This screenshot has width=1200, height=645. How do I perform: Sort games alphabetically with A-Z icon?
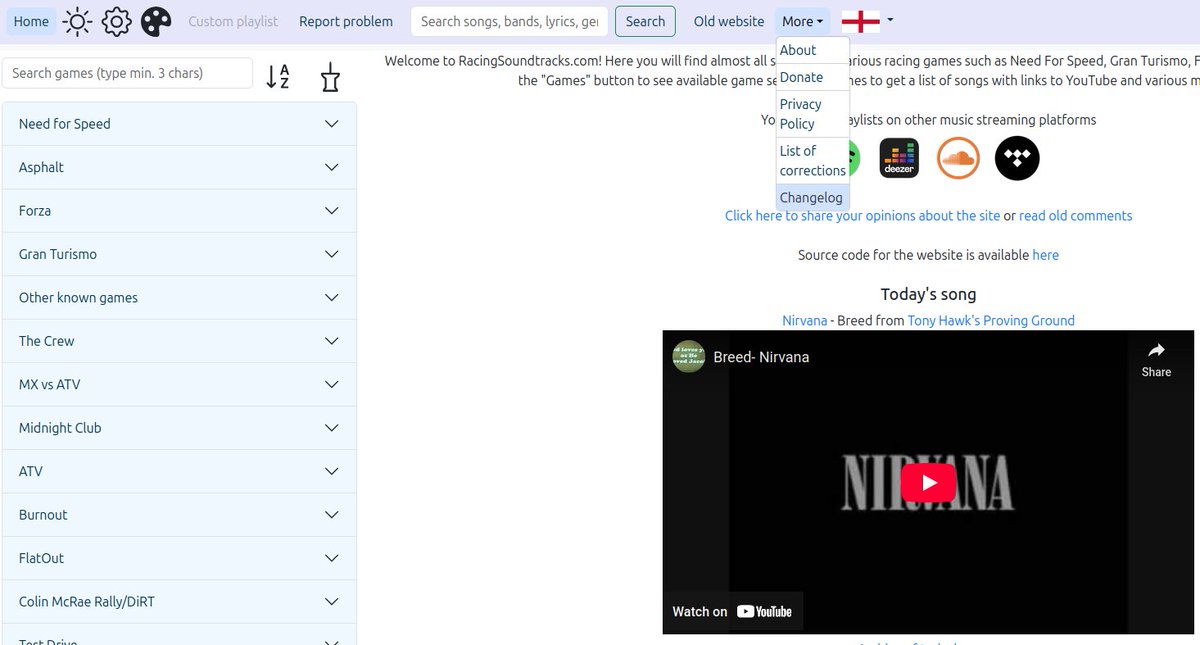[278, 76]
